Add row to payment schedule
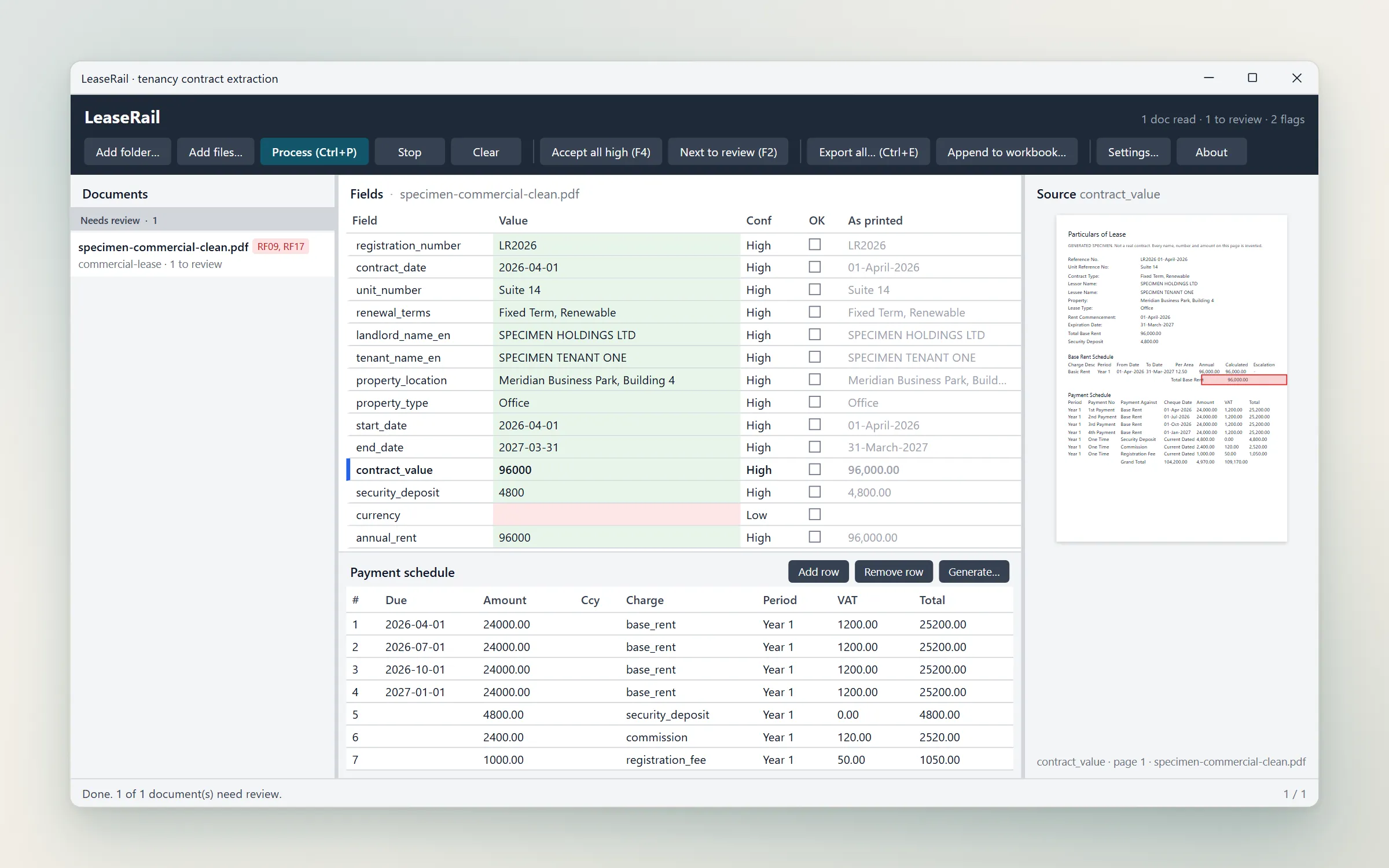1389x868 pixels. [818, 572]
